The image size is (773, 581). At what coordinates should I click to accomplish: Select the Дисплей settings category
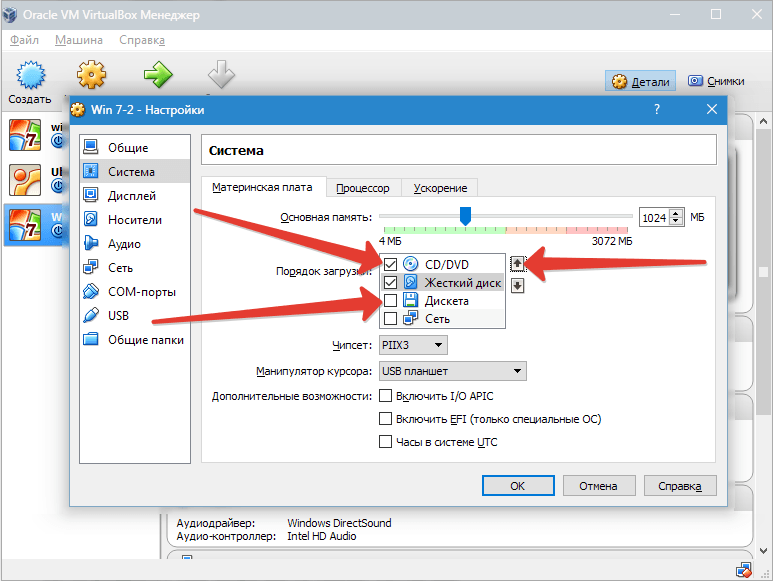[131, 196]
